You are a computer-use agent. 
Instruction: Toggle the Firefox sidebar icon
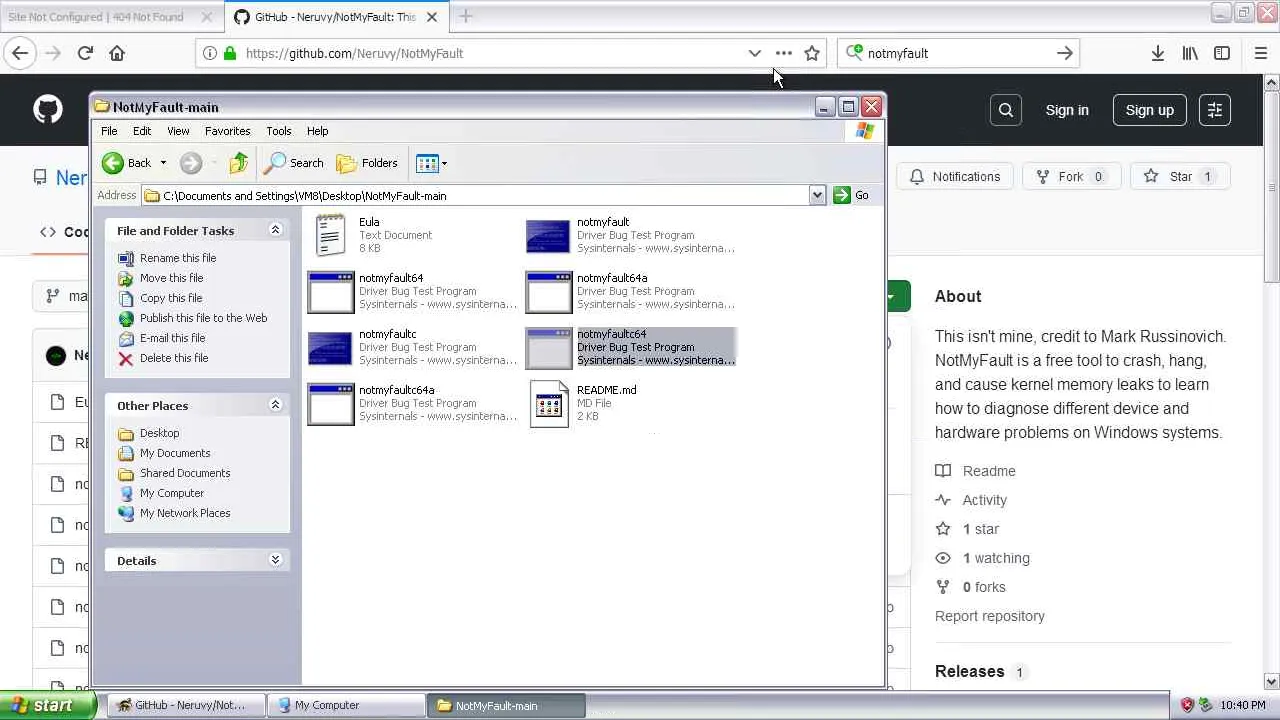(x=1222, y=53)
